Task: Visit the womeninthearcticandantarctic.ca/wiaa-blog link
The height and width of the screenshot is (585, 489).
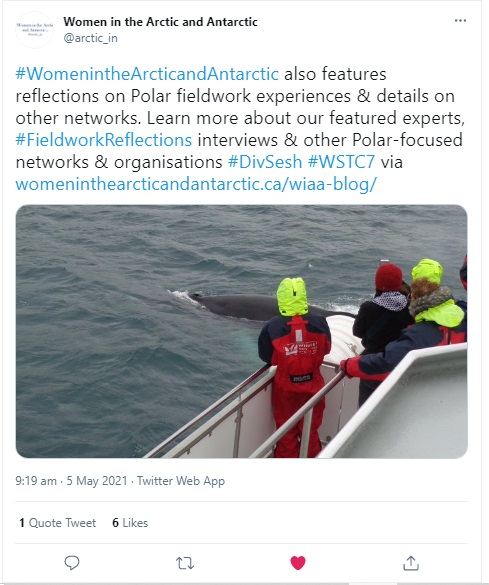Action: click(196, 184)
